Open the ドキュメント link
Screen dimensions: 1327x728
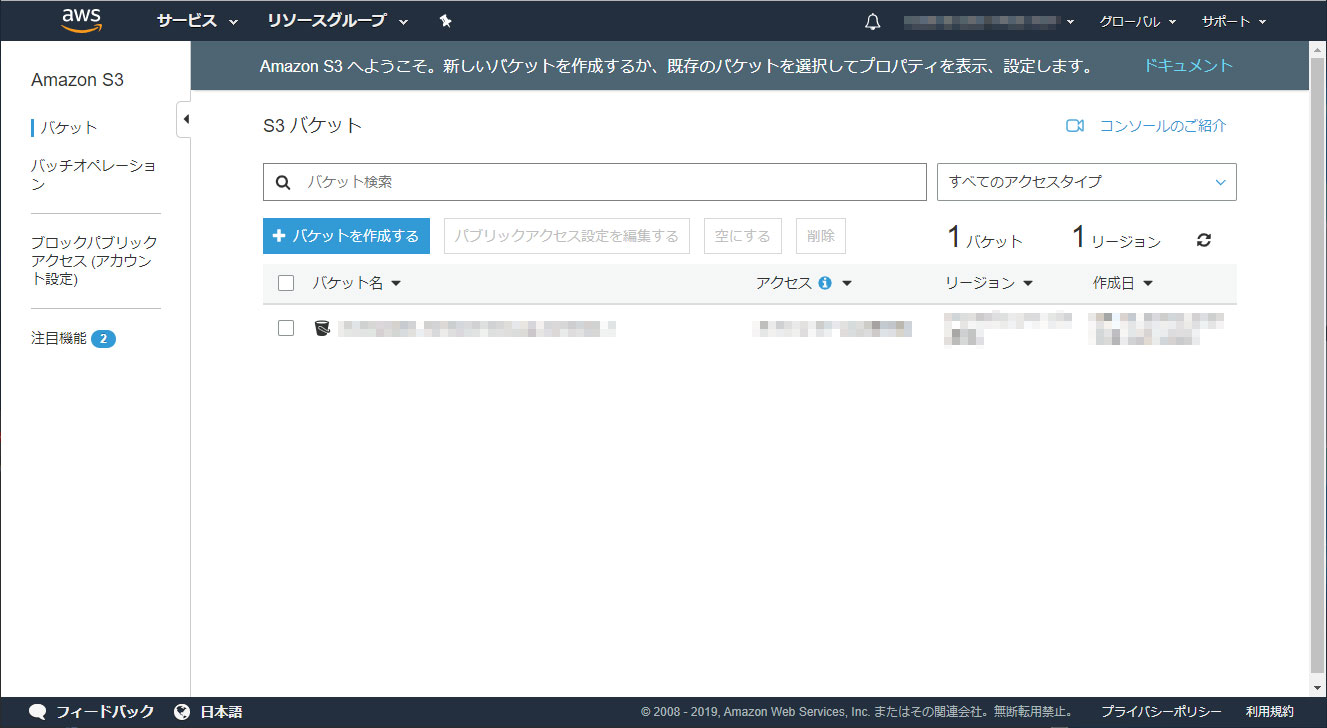click(x=1188, y=66)
